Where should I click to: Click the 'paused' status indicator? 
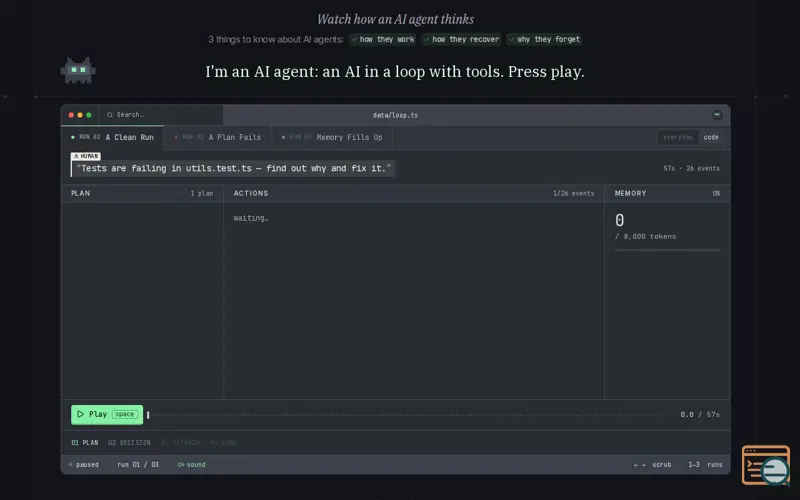coord(84,464)
